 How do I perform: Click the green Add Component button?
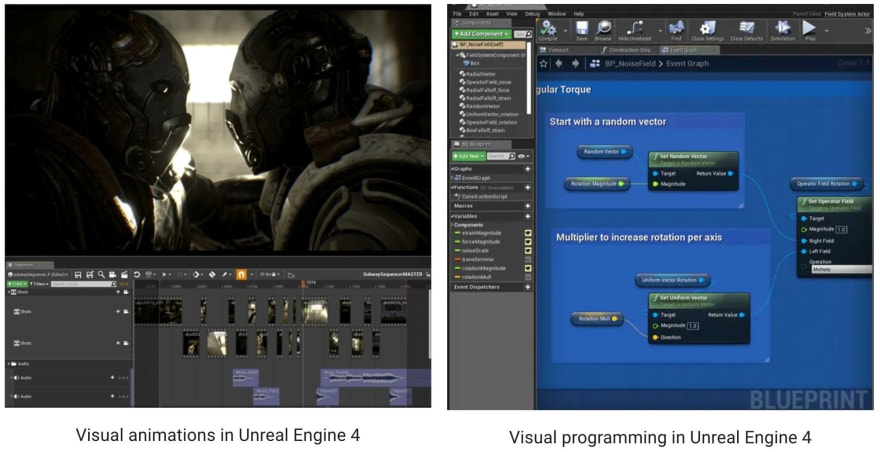click(x=481, y=34)
